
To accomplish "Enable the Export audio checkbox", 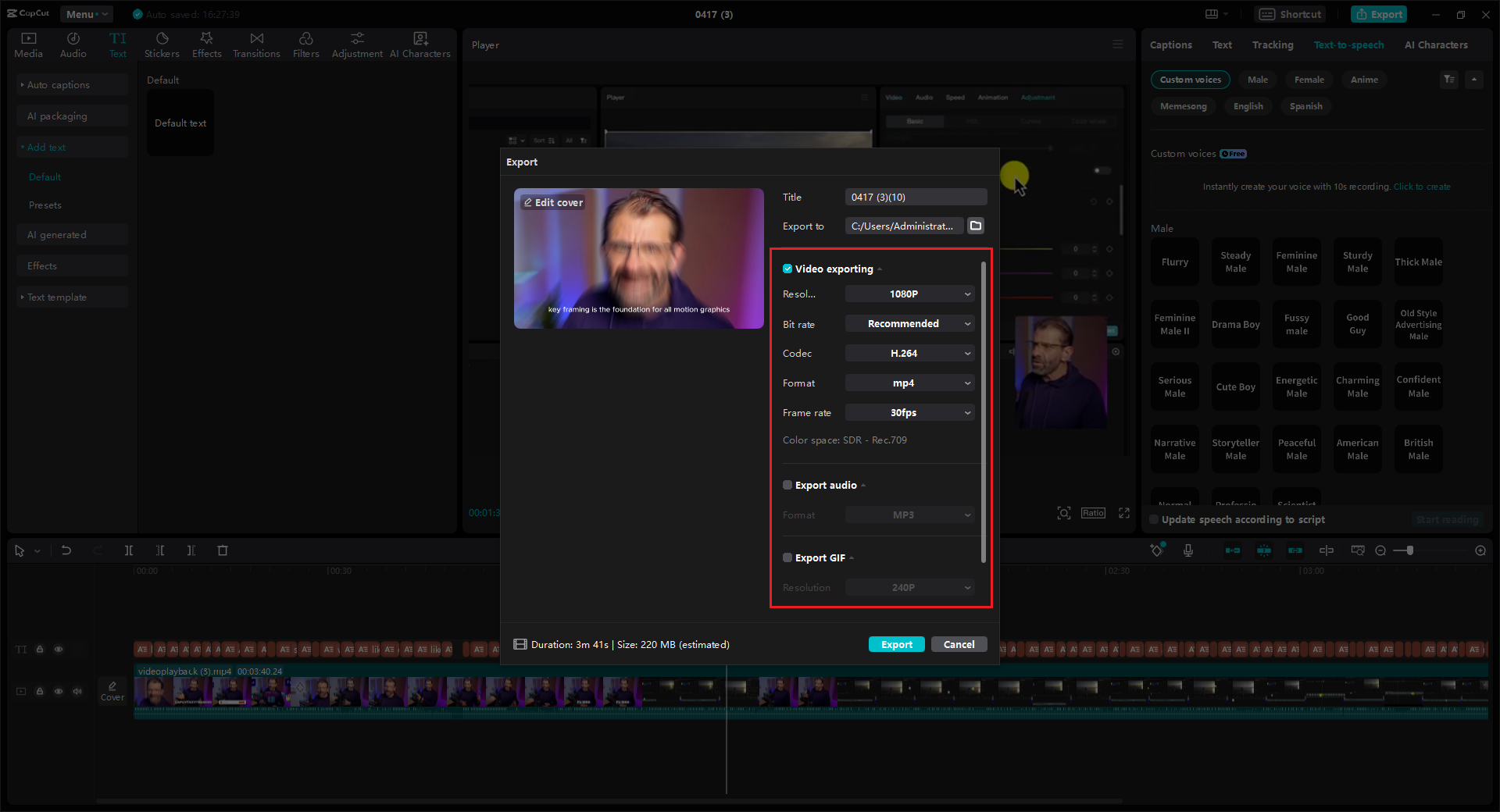I will click(x=787, y=485).
